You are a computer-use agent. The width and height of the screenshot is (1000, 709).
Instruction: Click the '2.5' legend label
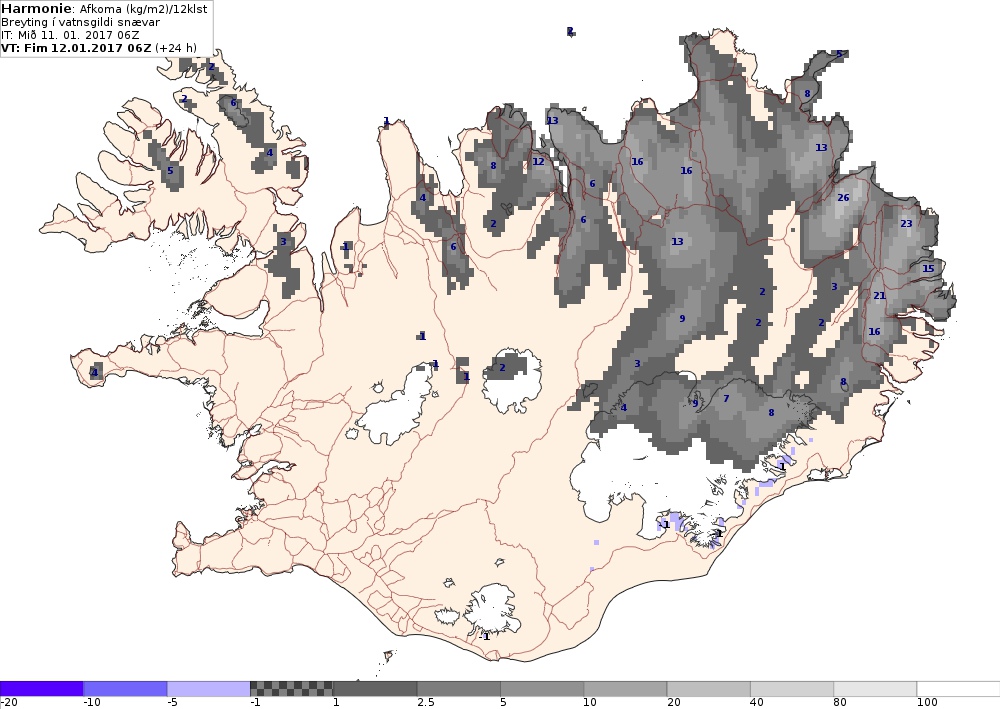coord(426,703)
